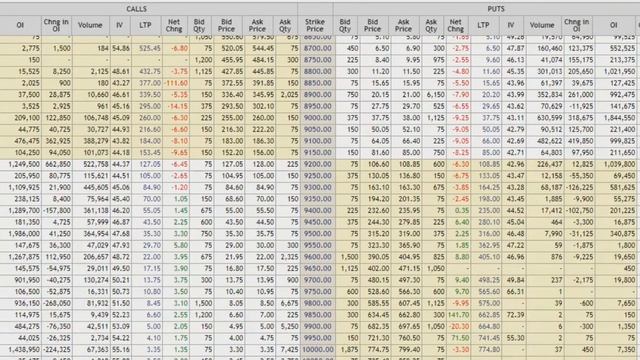Open the 9100.00 strike price
Viewport: 640px width, 360px height.
click(317, 141)
